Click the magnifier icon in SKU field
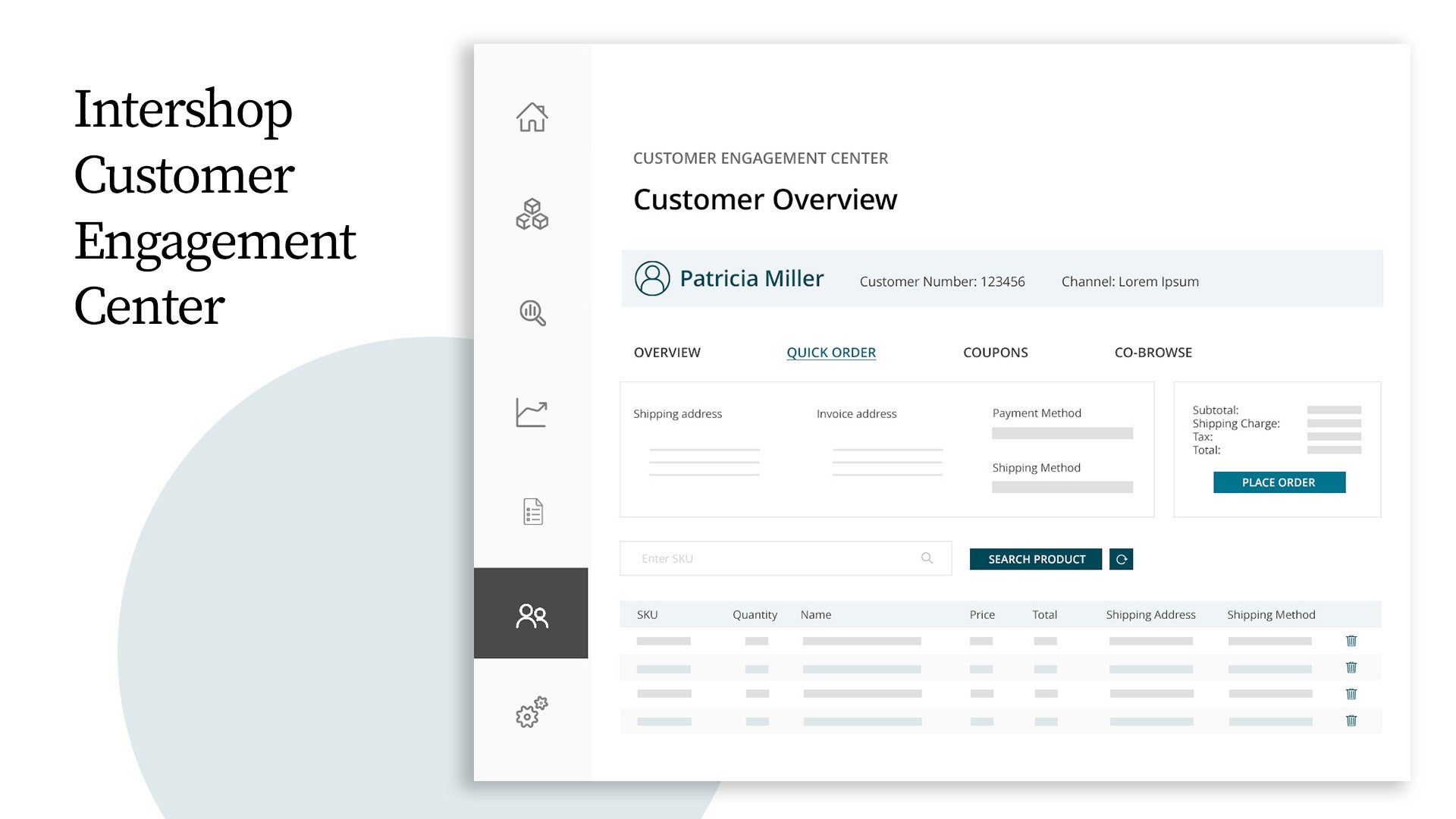 coord(927,558)
